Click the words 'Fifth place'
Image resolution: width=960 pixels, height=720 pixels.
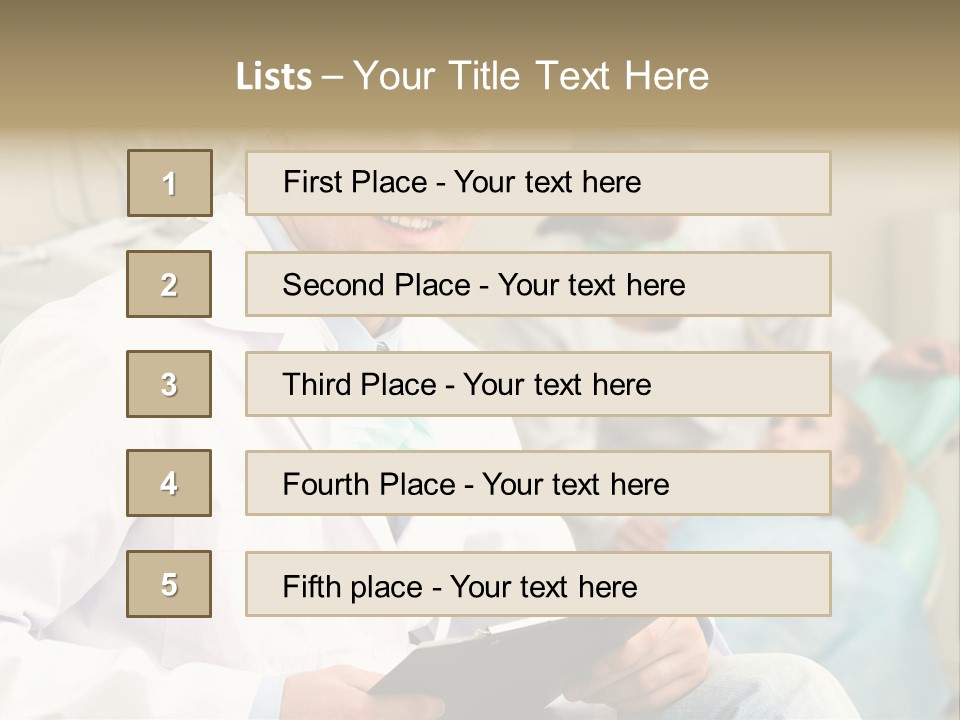[x=353, y=587]
